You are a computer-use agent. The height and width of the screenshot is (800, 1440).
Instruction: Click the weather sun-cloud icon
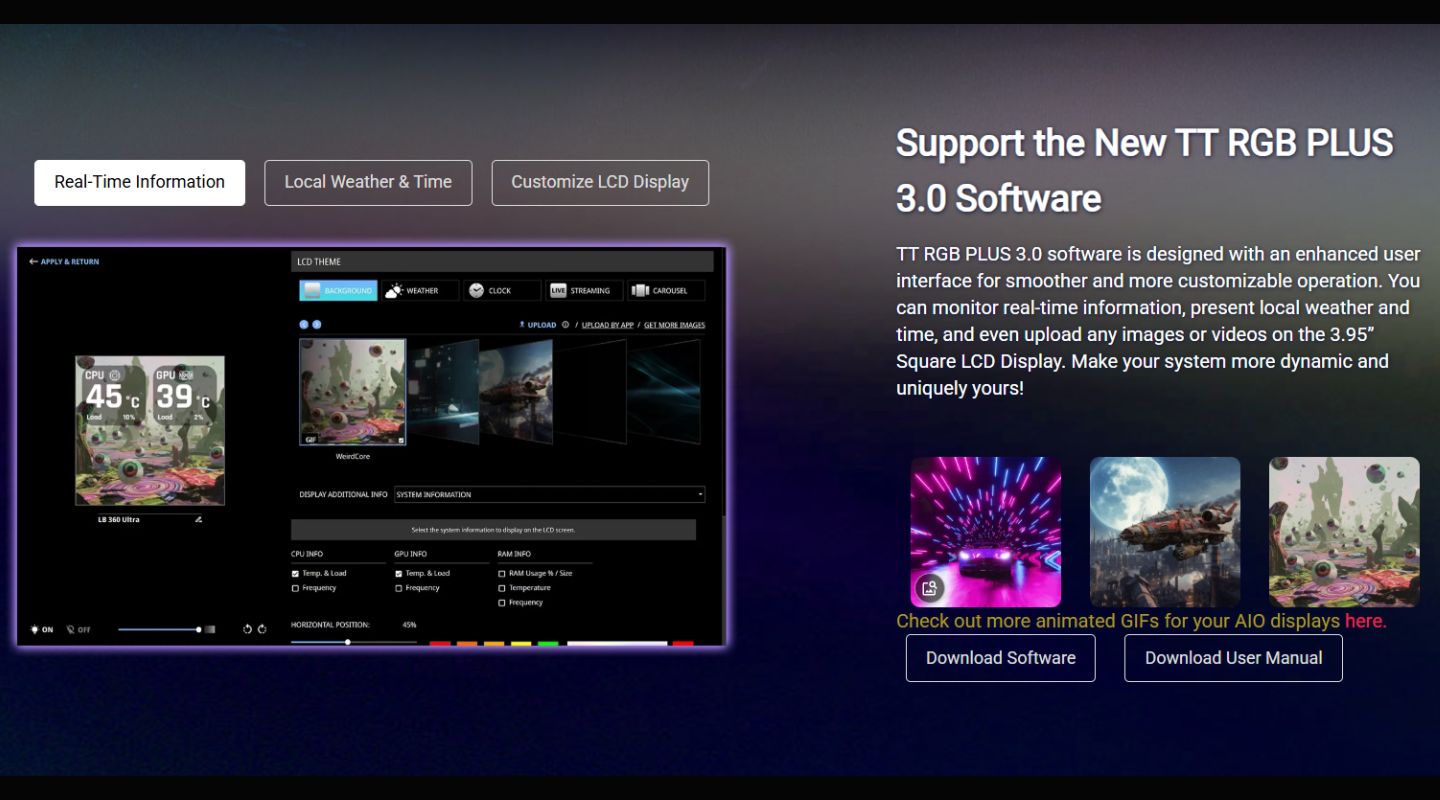click(394, 291)
